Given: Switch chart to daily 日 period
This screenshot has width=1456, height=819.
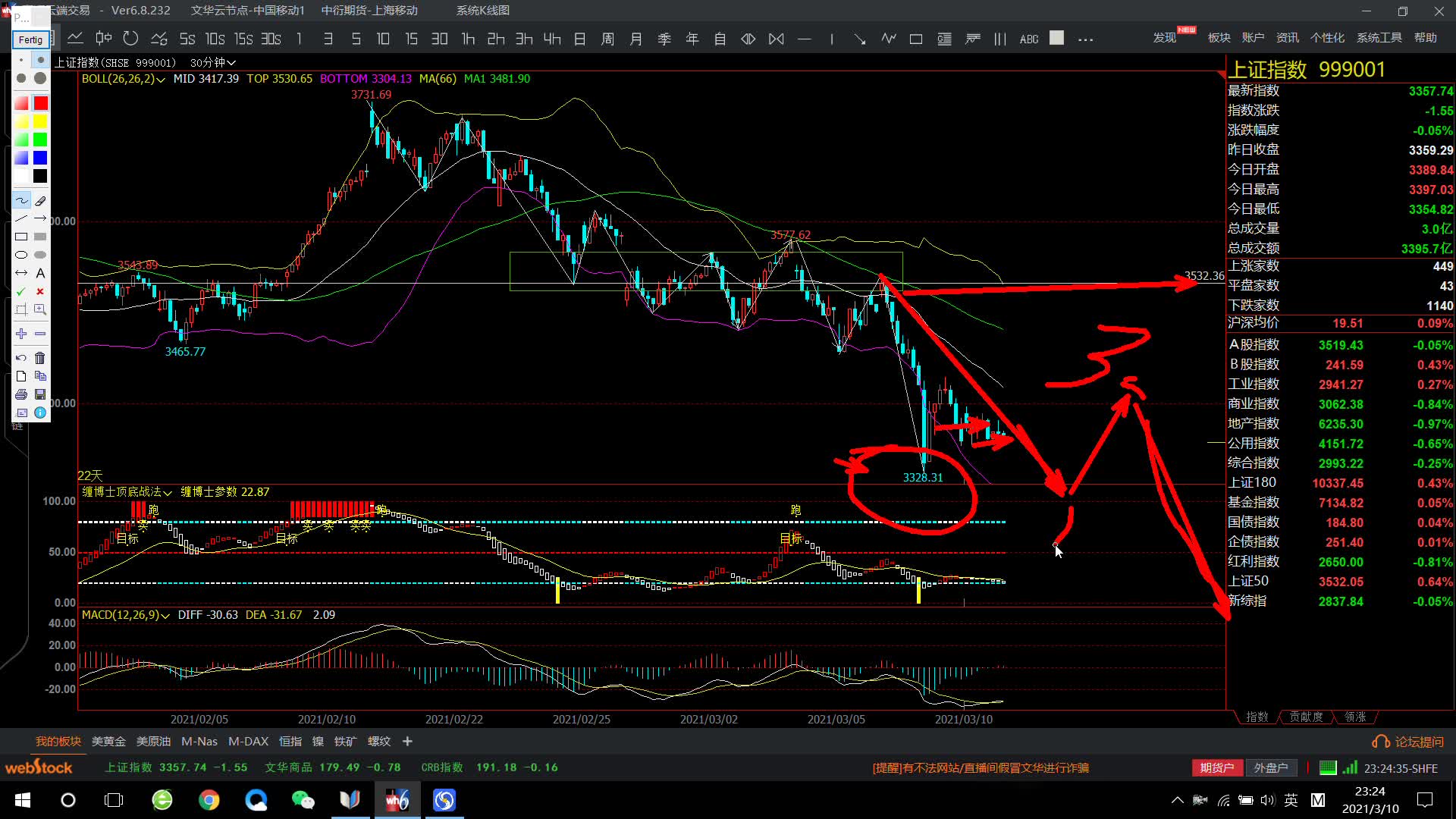Looking at the screenshot, I should click(580, 39).
